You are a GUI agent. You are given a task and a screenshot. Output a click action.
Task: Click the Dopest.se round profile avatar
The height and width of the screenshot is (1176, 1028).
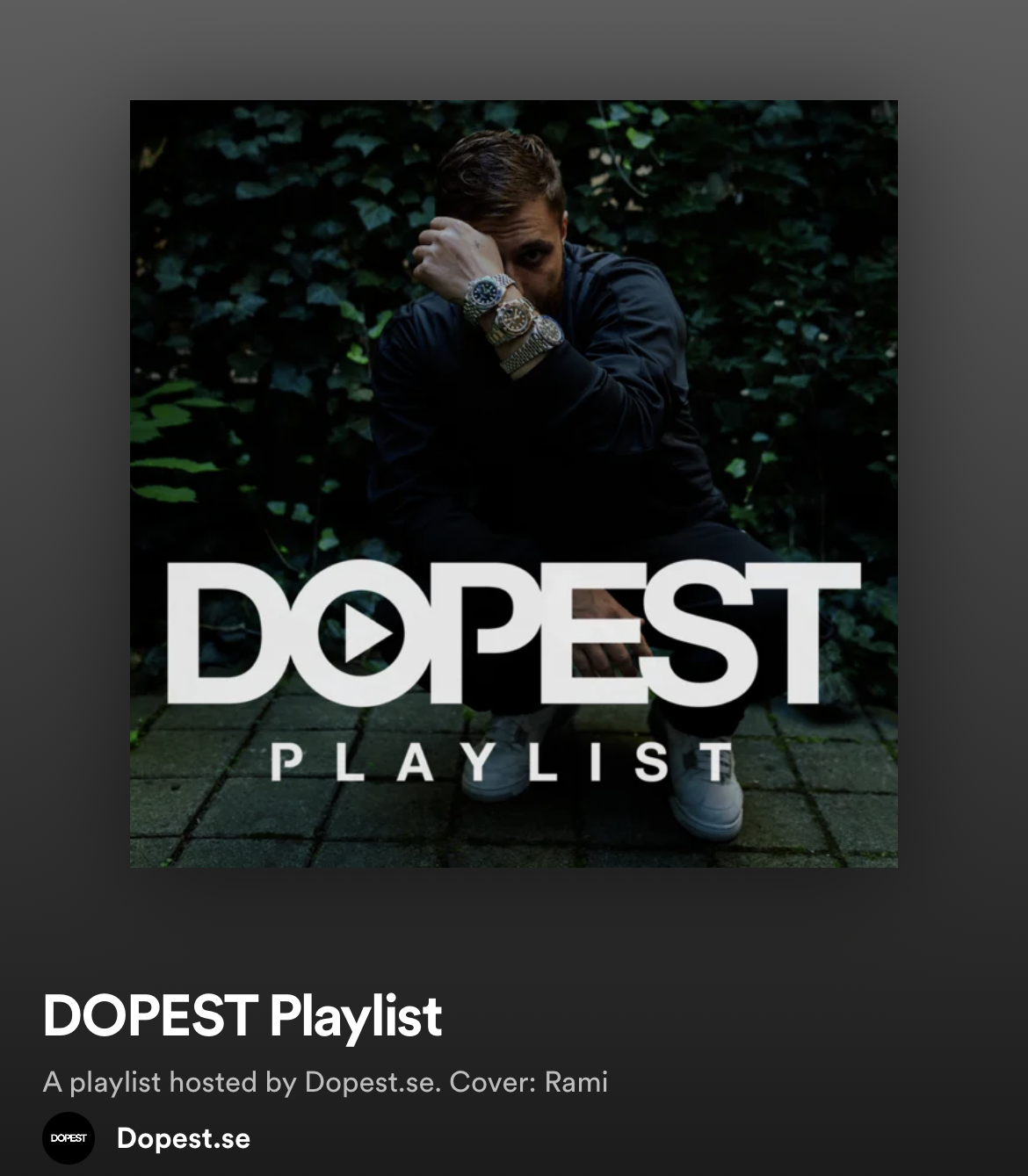pyautogui.click(x=69, y=1138)
